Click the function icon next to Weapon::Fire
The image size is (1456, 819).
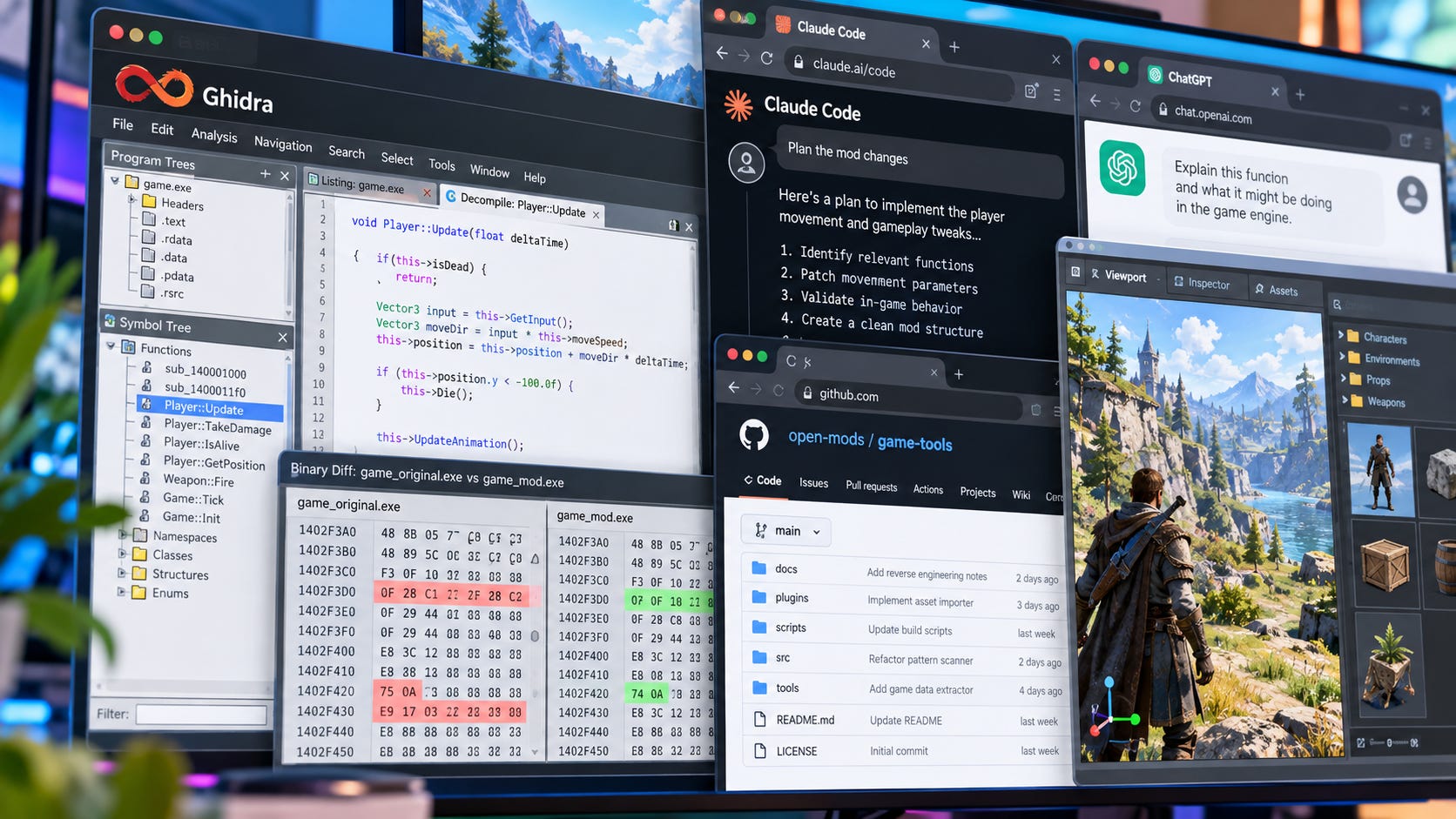[x=145, y=478]
